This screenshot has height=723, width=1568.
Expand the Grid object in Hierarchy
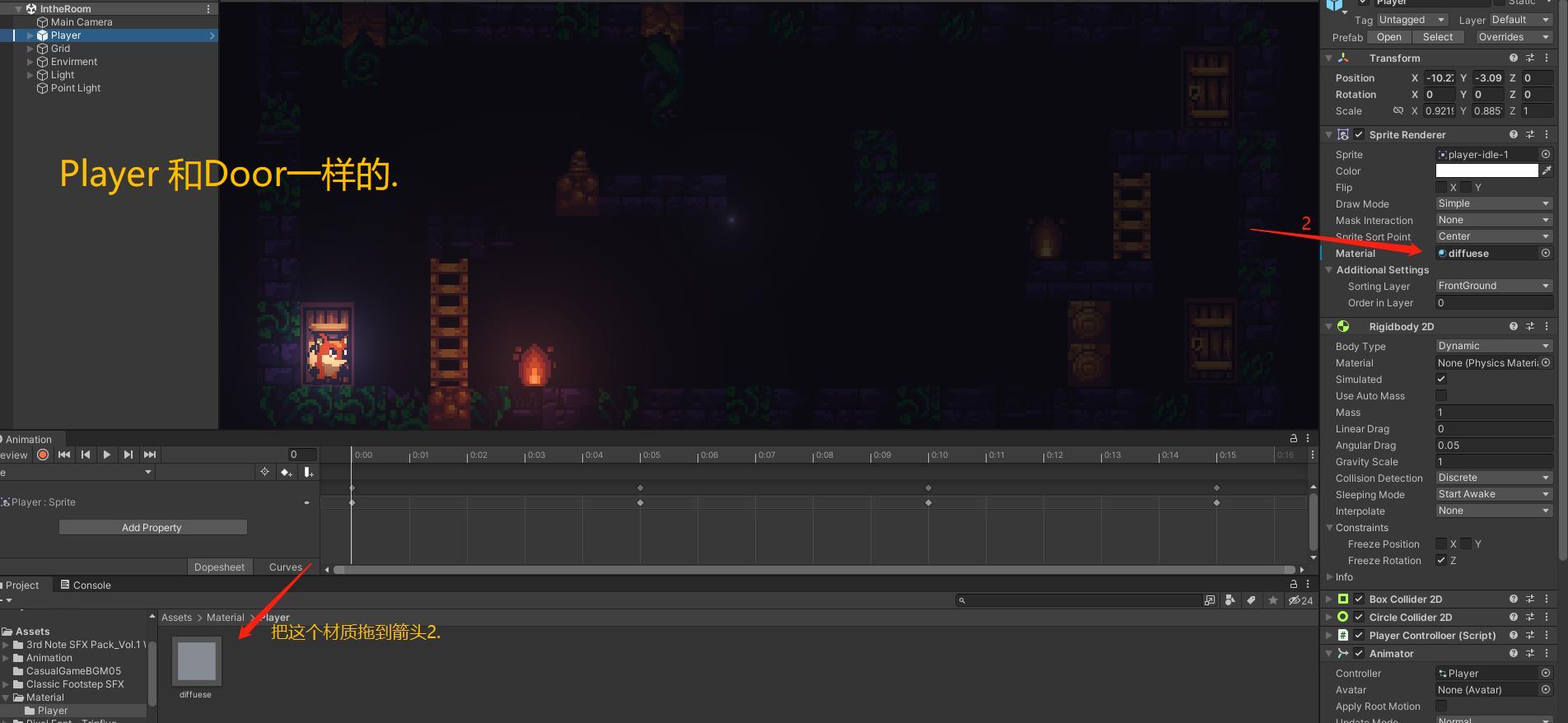pyautogui.click(x=30, y=49)
